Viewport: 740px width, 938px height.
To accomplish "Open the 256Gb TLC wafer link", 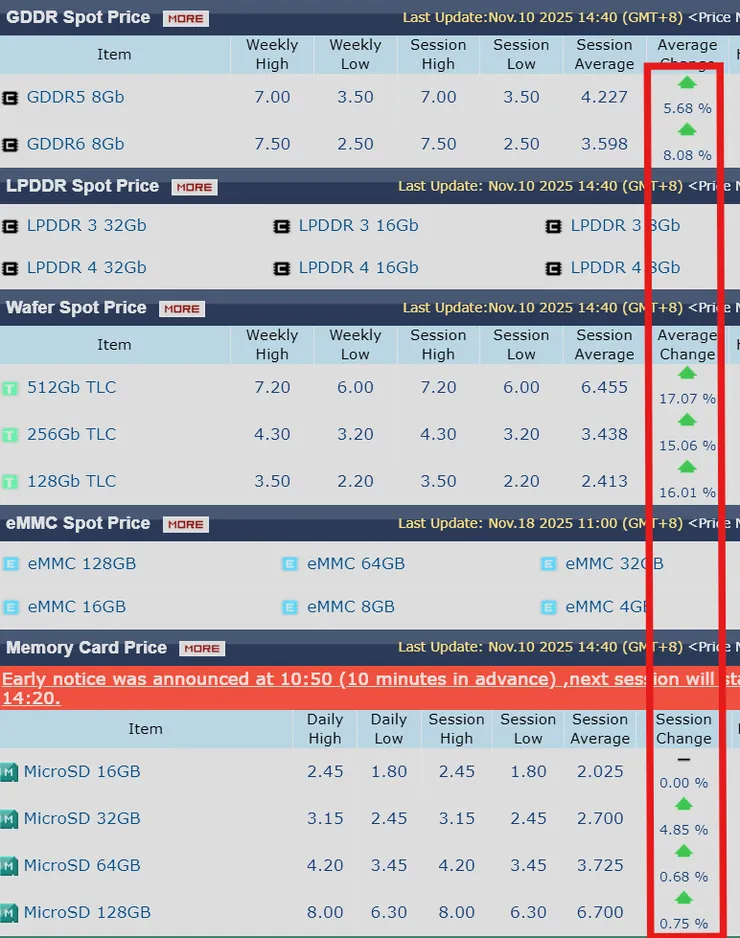I will pyautogui.click(x=71, y=434).
